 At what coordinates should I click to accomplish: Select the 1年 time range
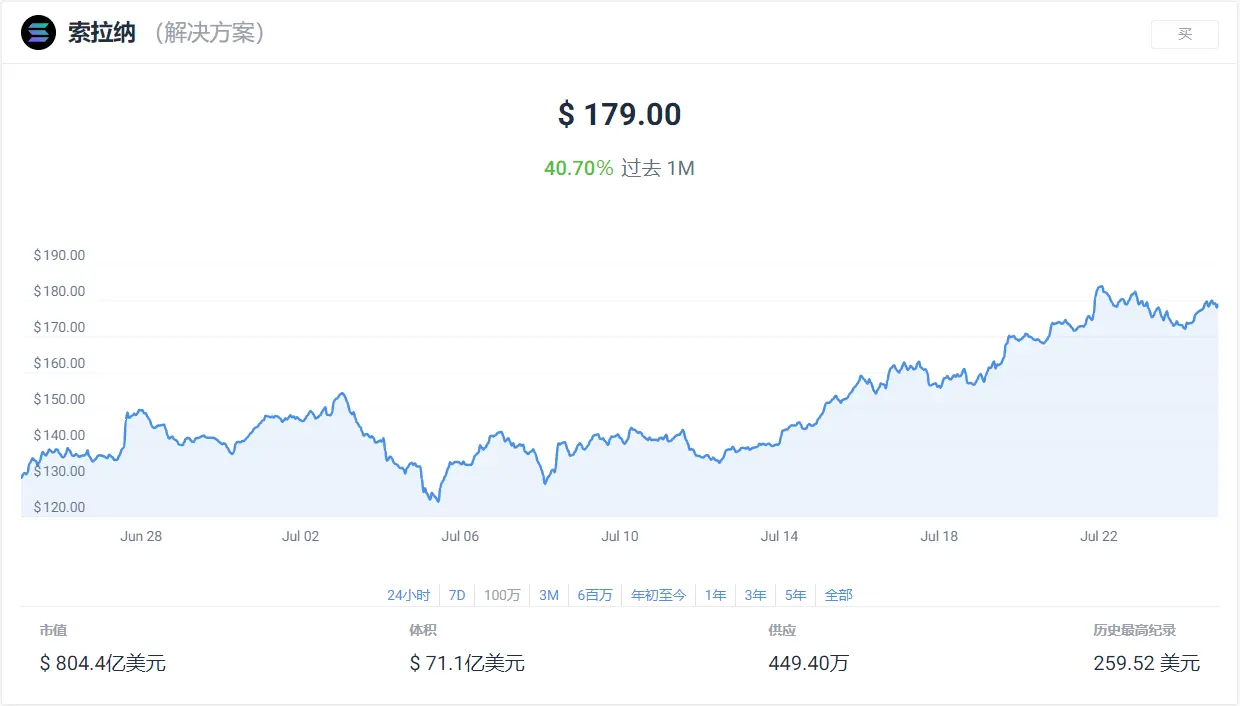coord(715,595)
